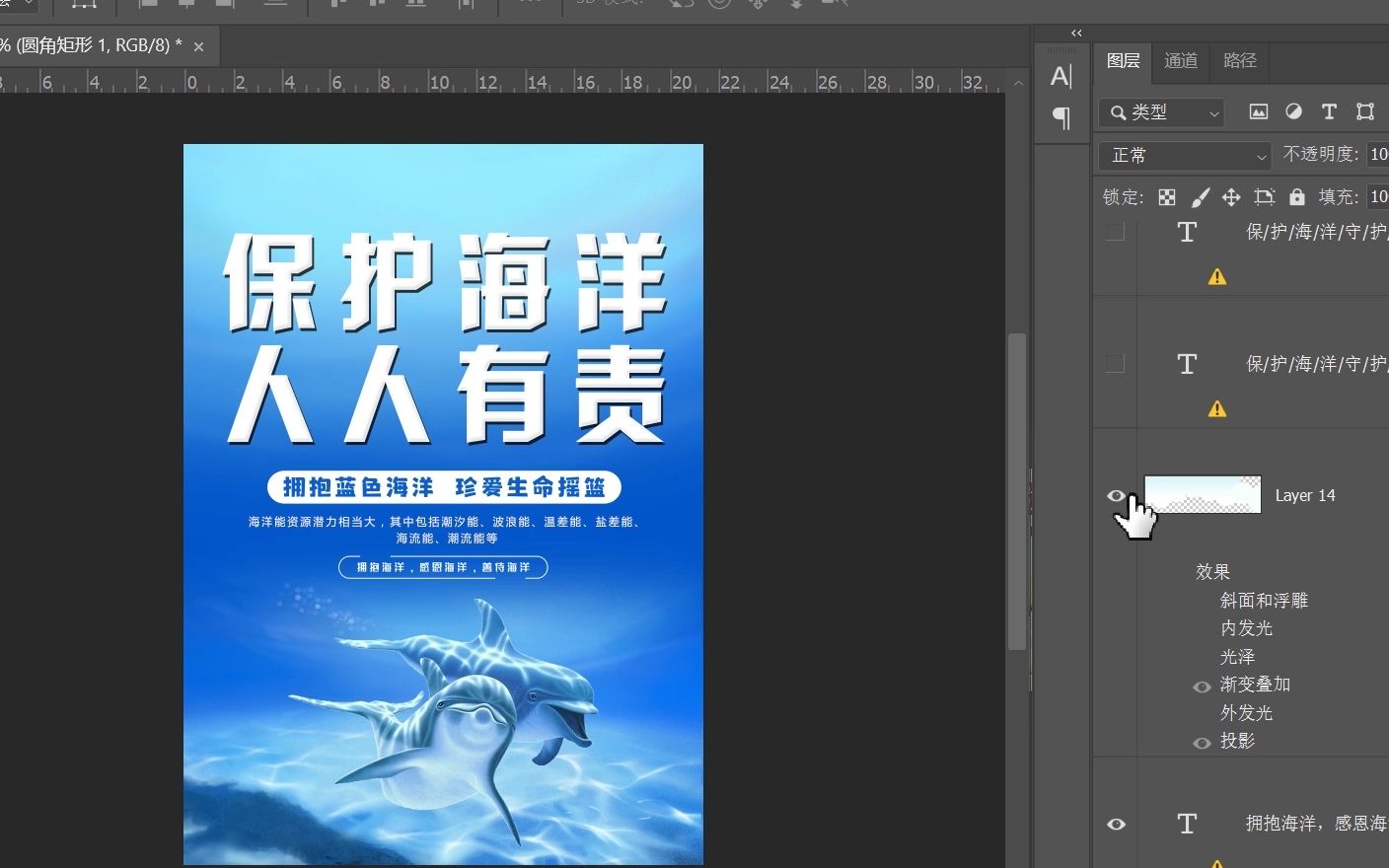Lock transparent pixels of the layer

(x=1167, y=197)
